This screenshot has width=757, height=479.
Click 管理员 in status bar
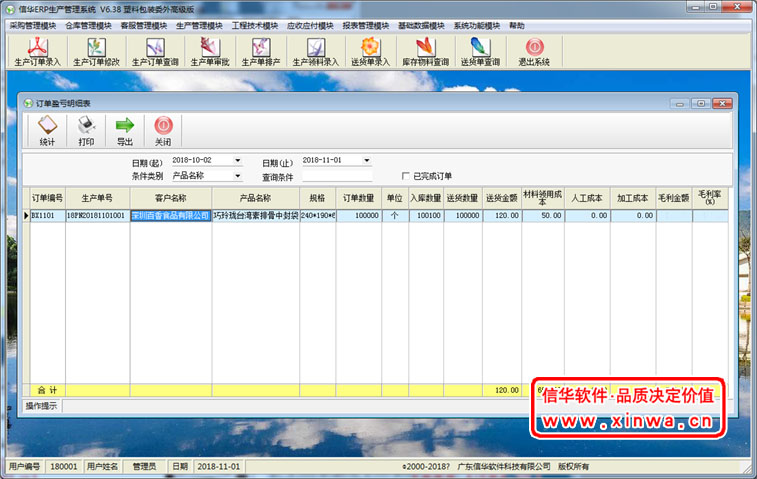(x=144, y=466)
